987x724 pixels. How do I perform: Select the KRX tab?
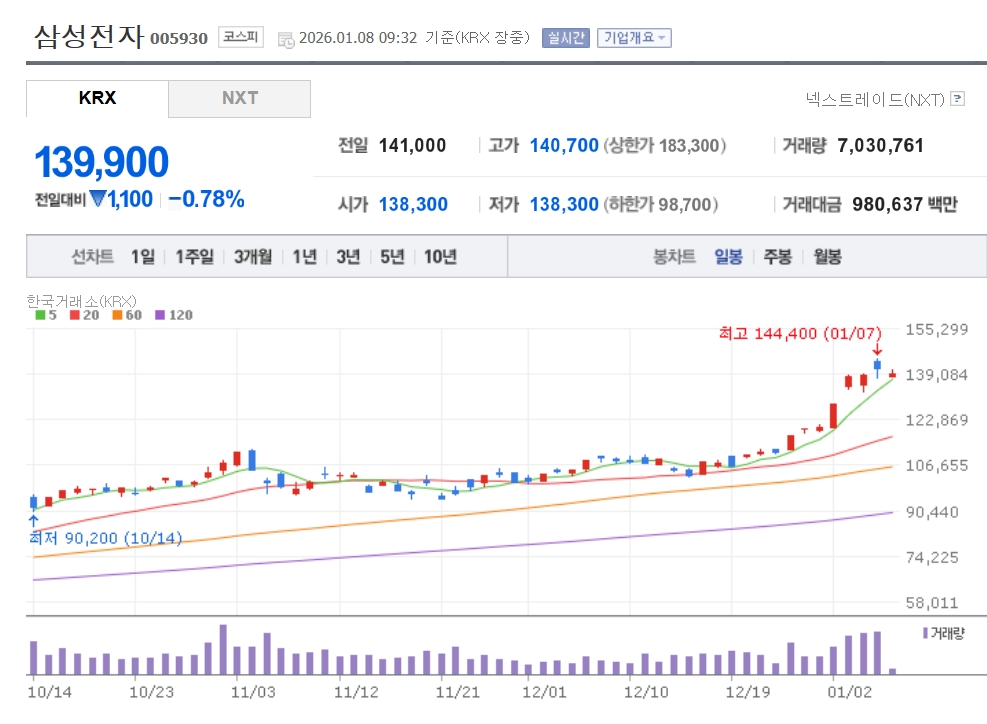point(97,98)
